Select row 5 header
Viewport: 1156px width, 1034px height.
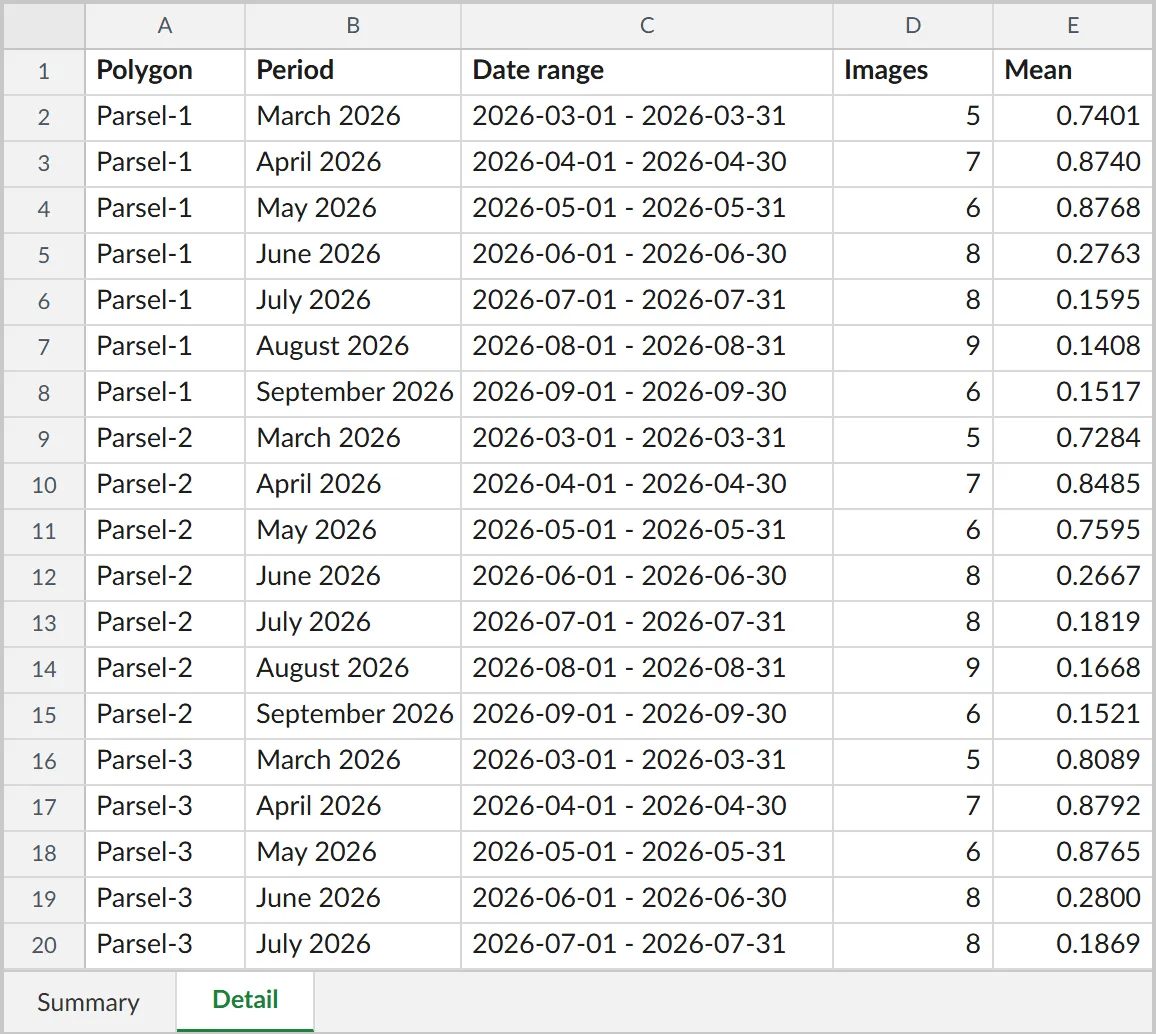click(44, 255)
